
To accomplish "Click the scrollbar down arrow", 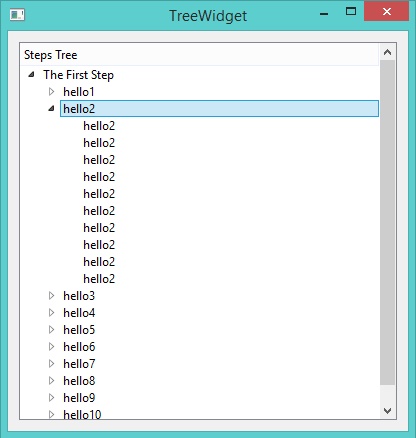I will [x=387, y=410].
